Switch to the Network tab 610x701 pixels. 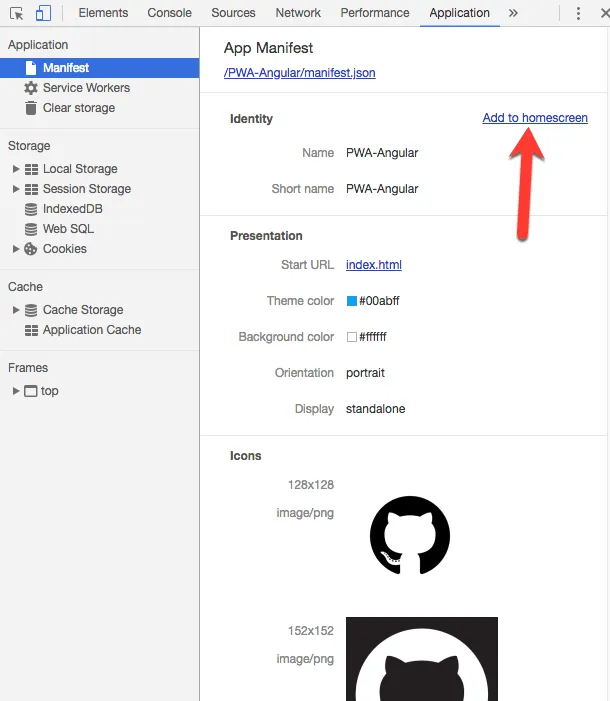point(298,13)
